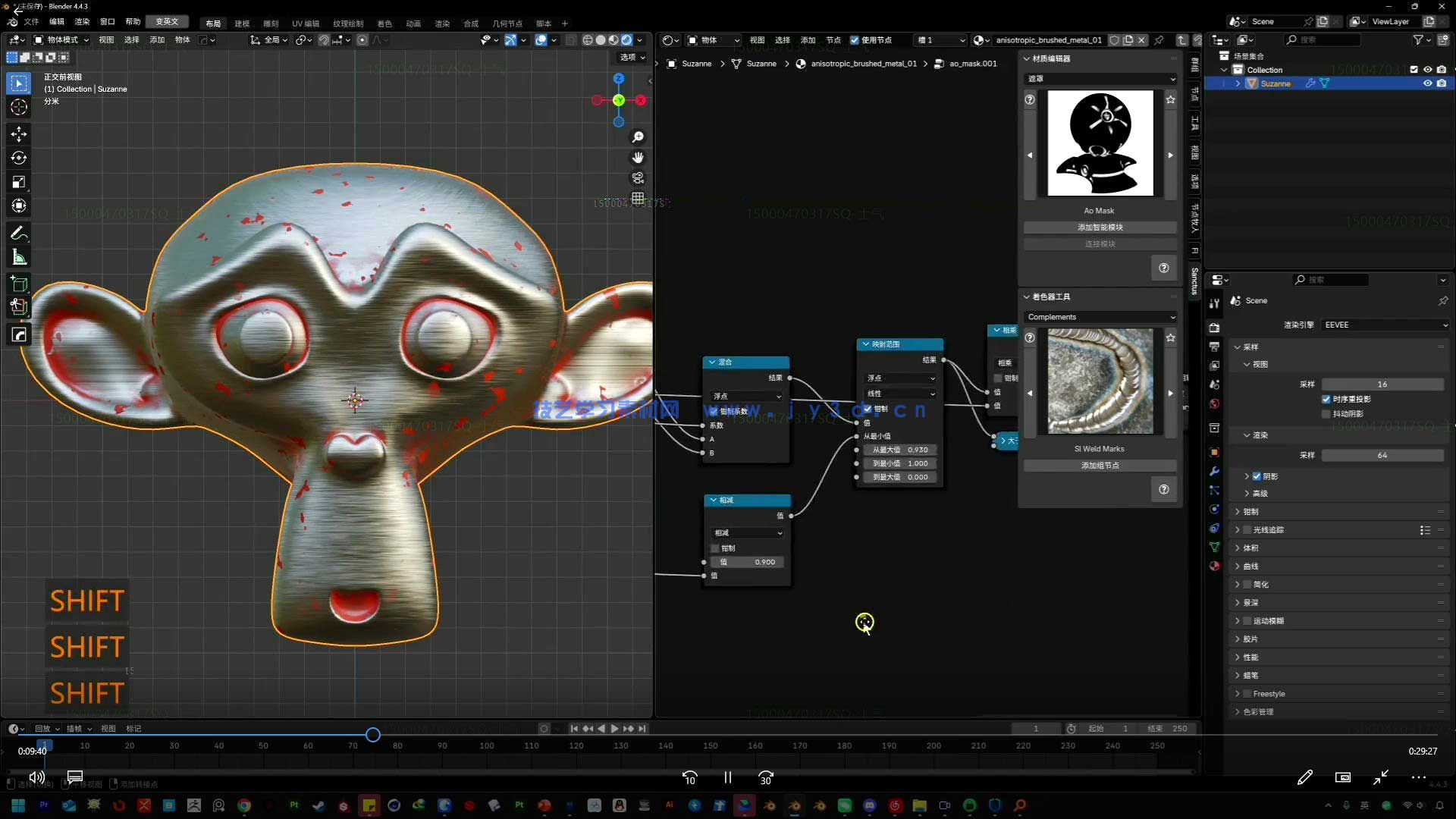Select the Annotate pencil tool
This screenshot has height=819, width=1456.
point(19,234)
